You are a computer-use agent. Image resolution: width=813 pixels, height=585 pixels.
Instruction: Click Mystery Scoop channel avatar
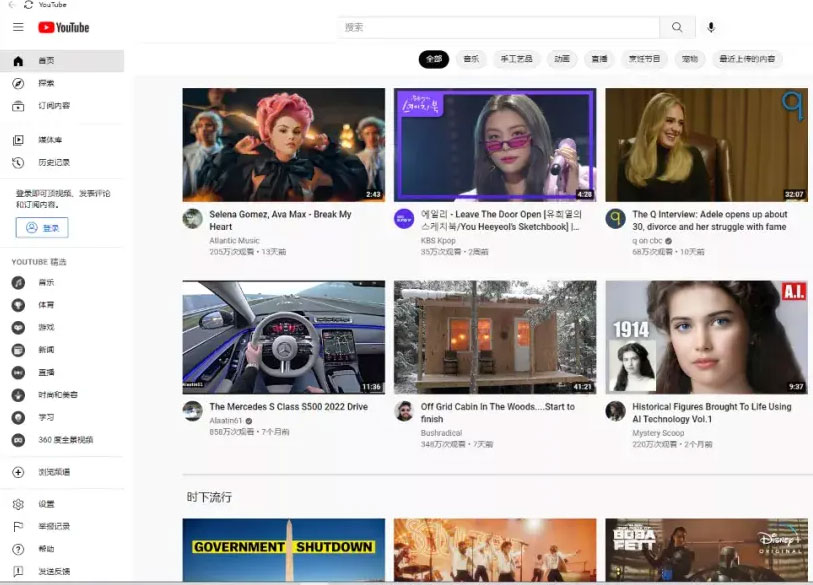pos(615,411)
